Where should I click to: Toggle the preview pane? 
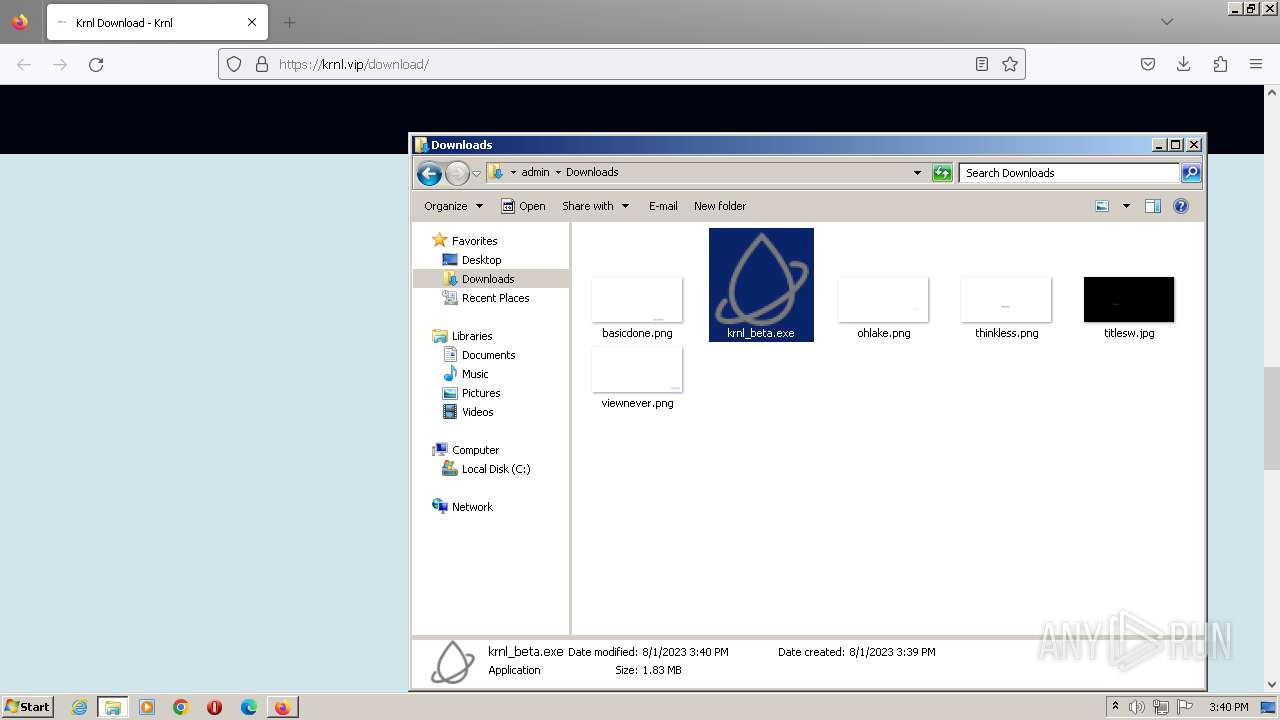pyautogui.click(x=1152, y=206)
